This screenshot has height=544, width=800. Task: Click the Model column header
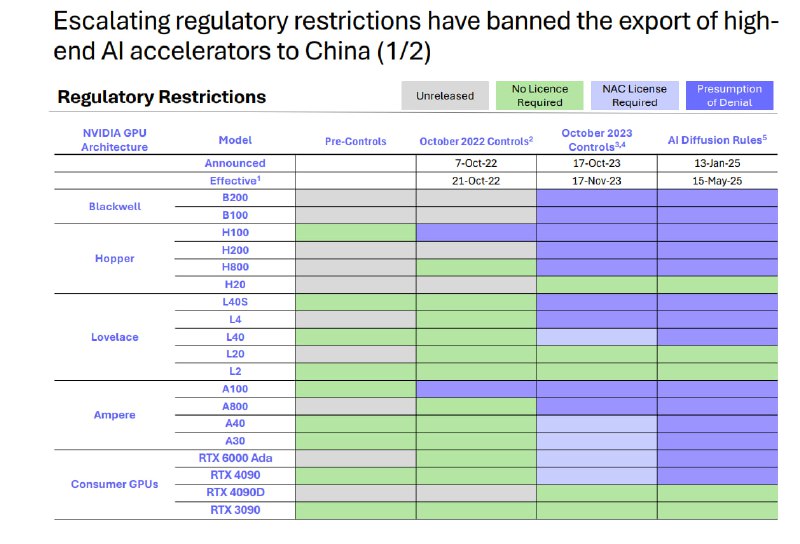[235, 140]
